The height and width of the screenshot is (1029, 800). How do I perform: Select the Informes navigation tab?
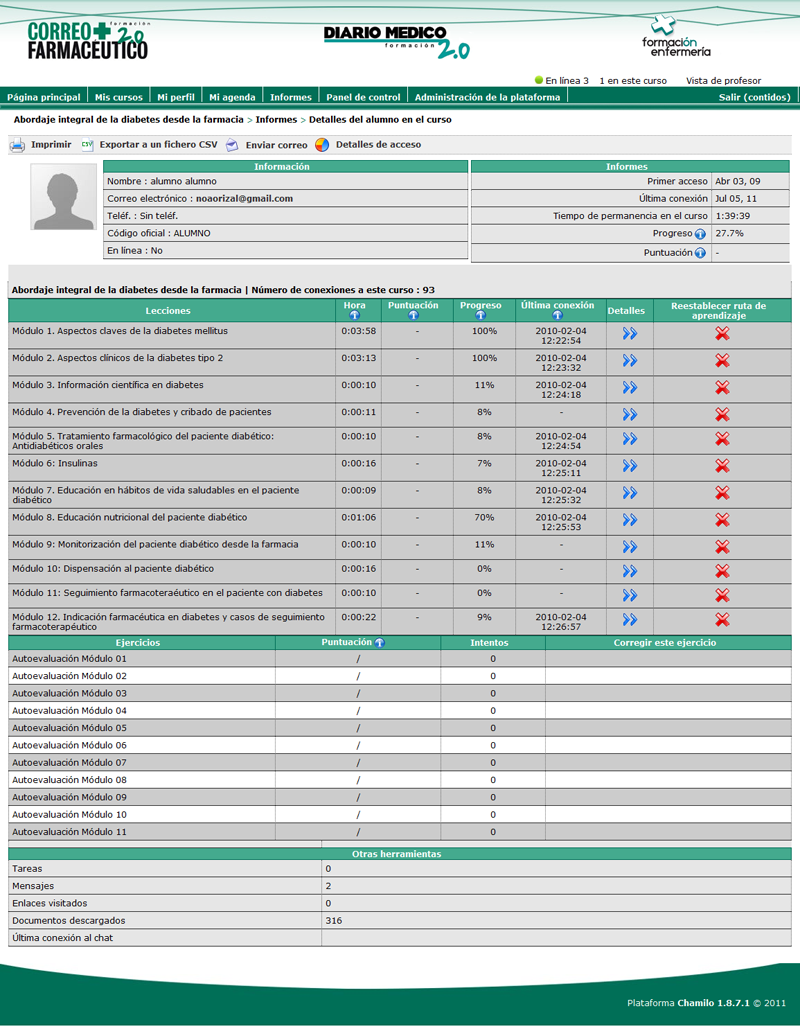(291, 97)
